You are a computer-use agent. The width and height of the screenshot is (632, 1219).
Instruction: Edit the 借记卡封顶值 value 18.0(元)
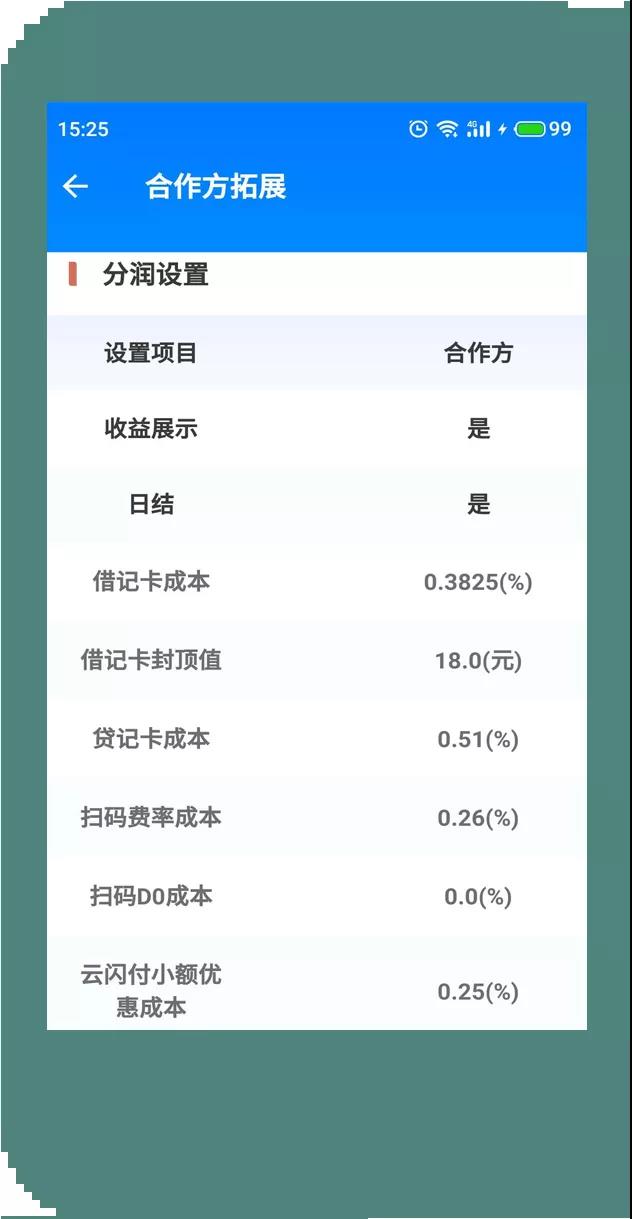(x=478, y=661)
